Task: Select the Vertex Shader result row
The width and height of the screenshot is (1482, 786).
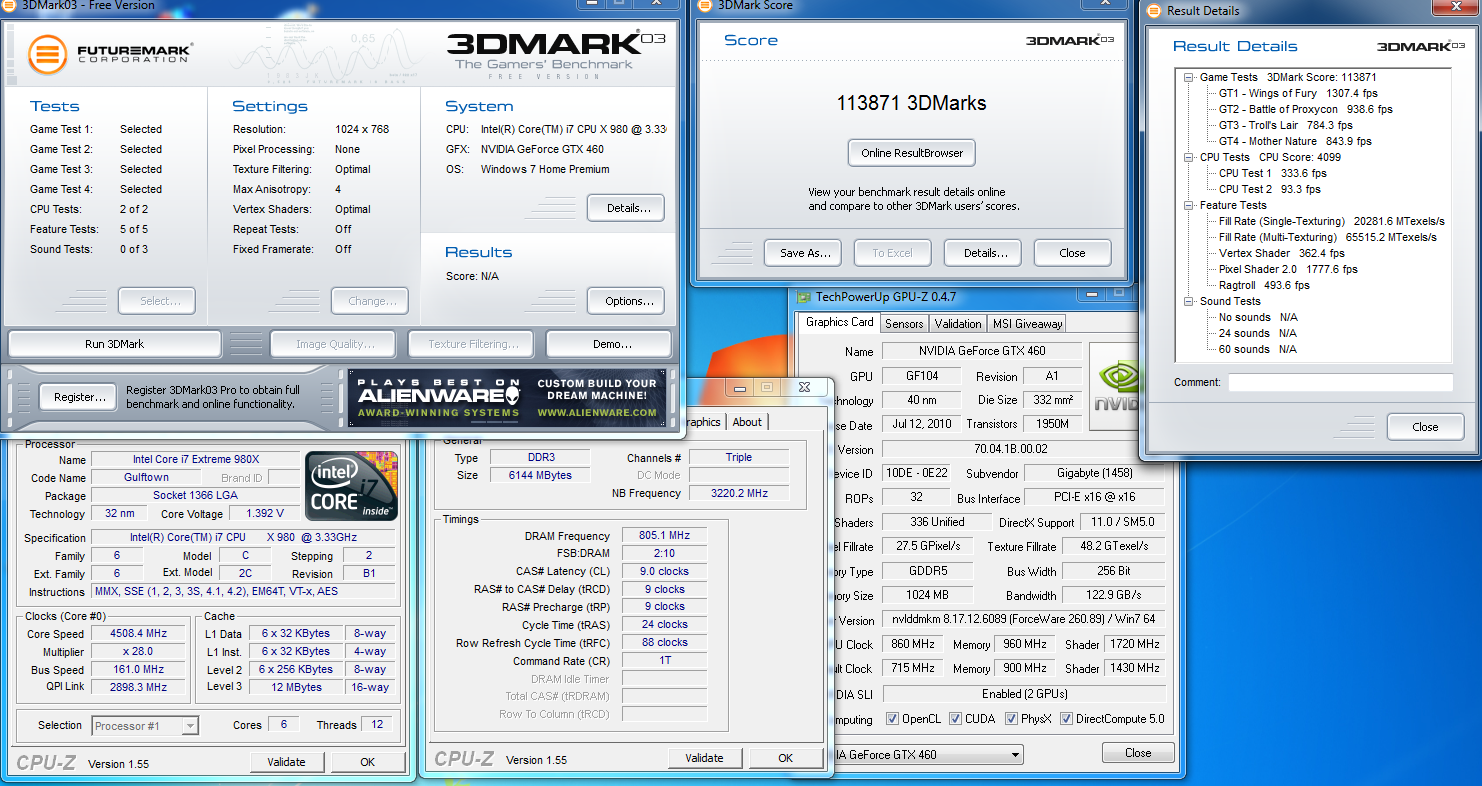Action: [x=1282, y=253]
